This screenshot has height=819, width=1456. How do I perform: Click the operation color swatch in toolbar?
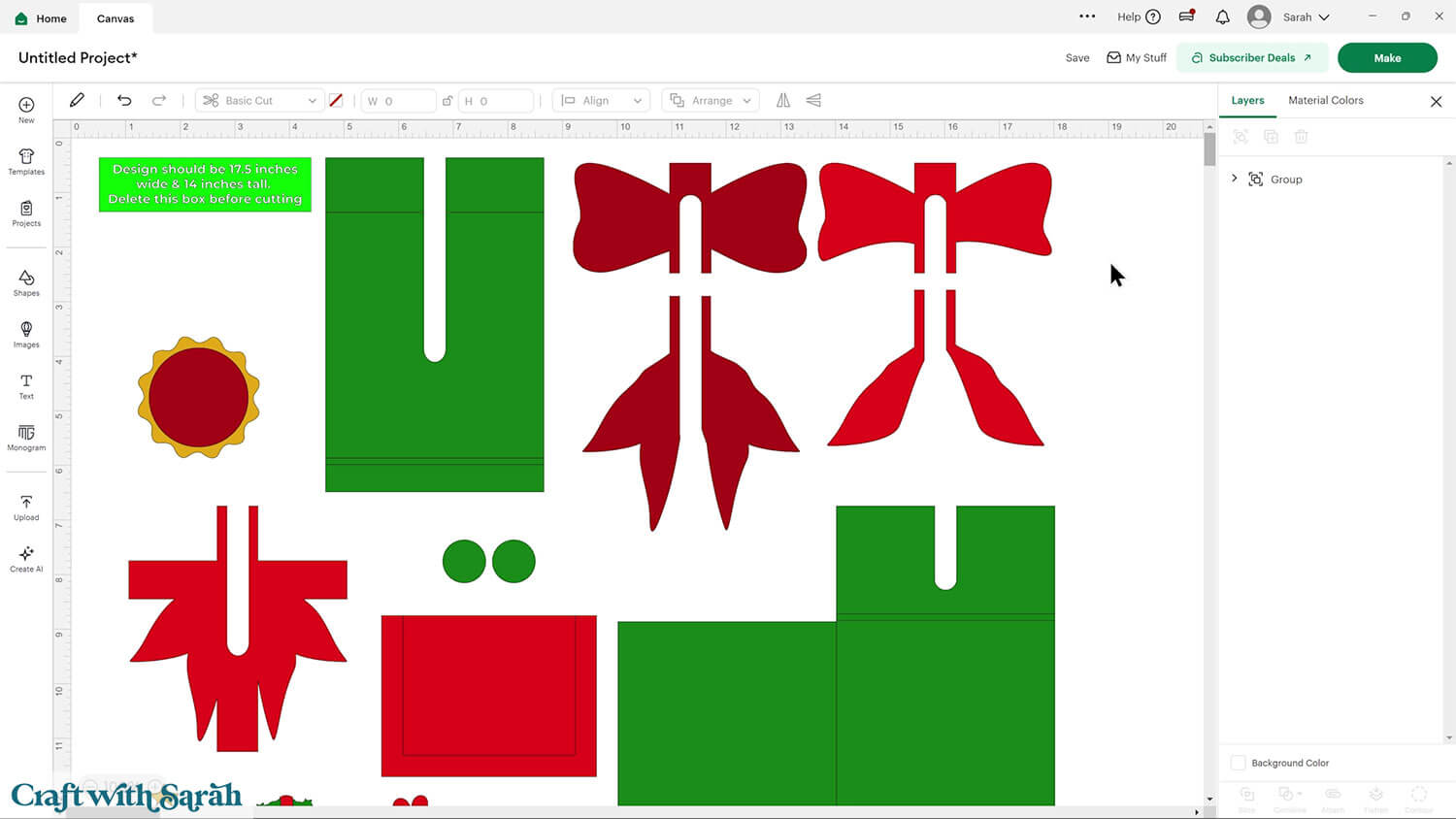tap(336, 101)
